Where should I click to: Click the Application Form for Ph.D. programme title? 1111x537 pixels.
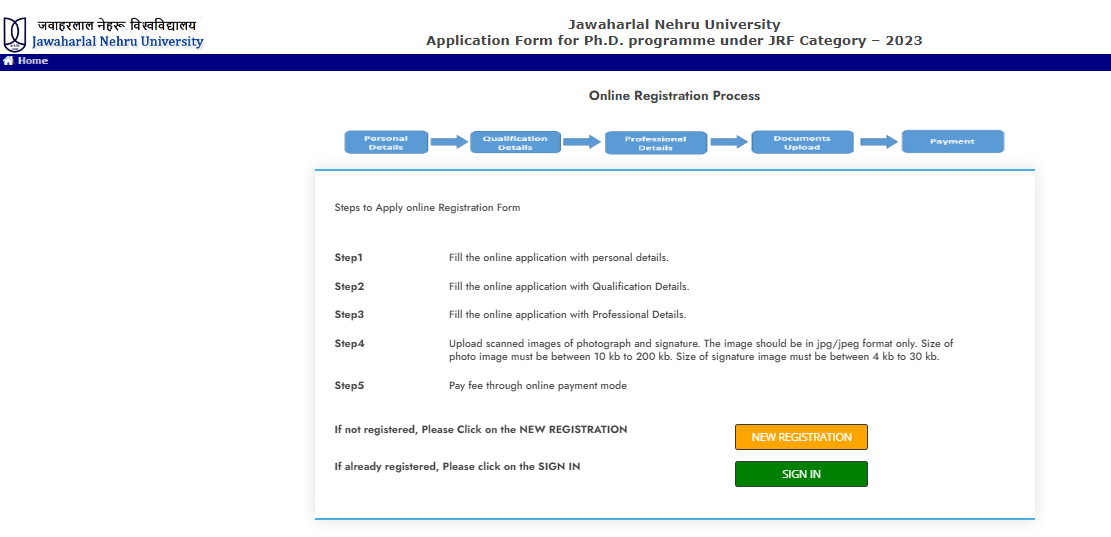click(674, 41)
